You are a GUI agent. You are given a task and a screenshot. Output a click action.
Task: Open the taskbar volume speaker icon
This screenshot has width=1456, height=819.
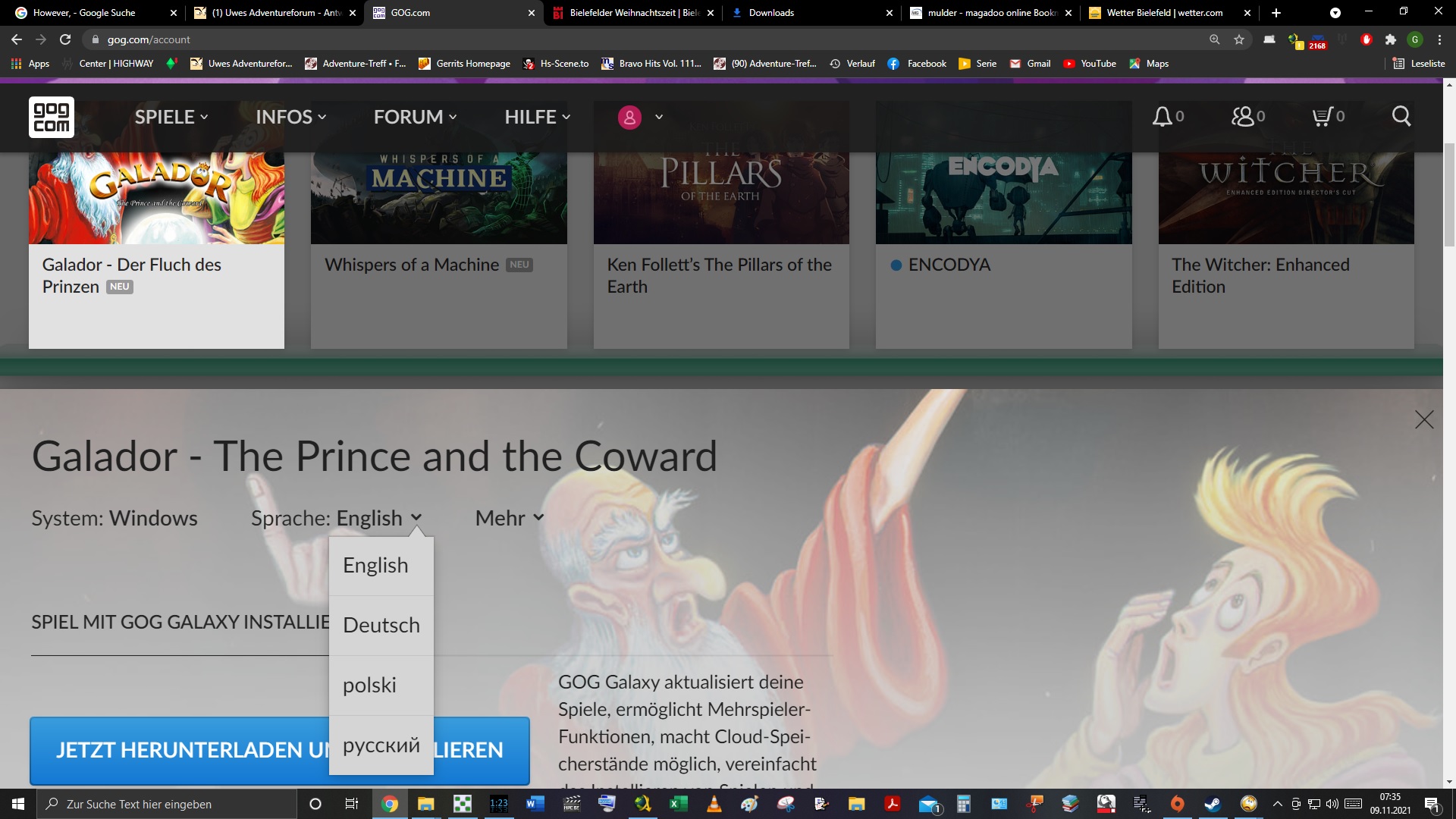tap(1332, 804)
